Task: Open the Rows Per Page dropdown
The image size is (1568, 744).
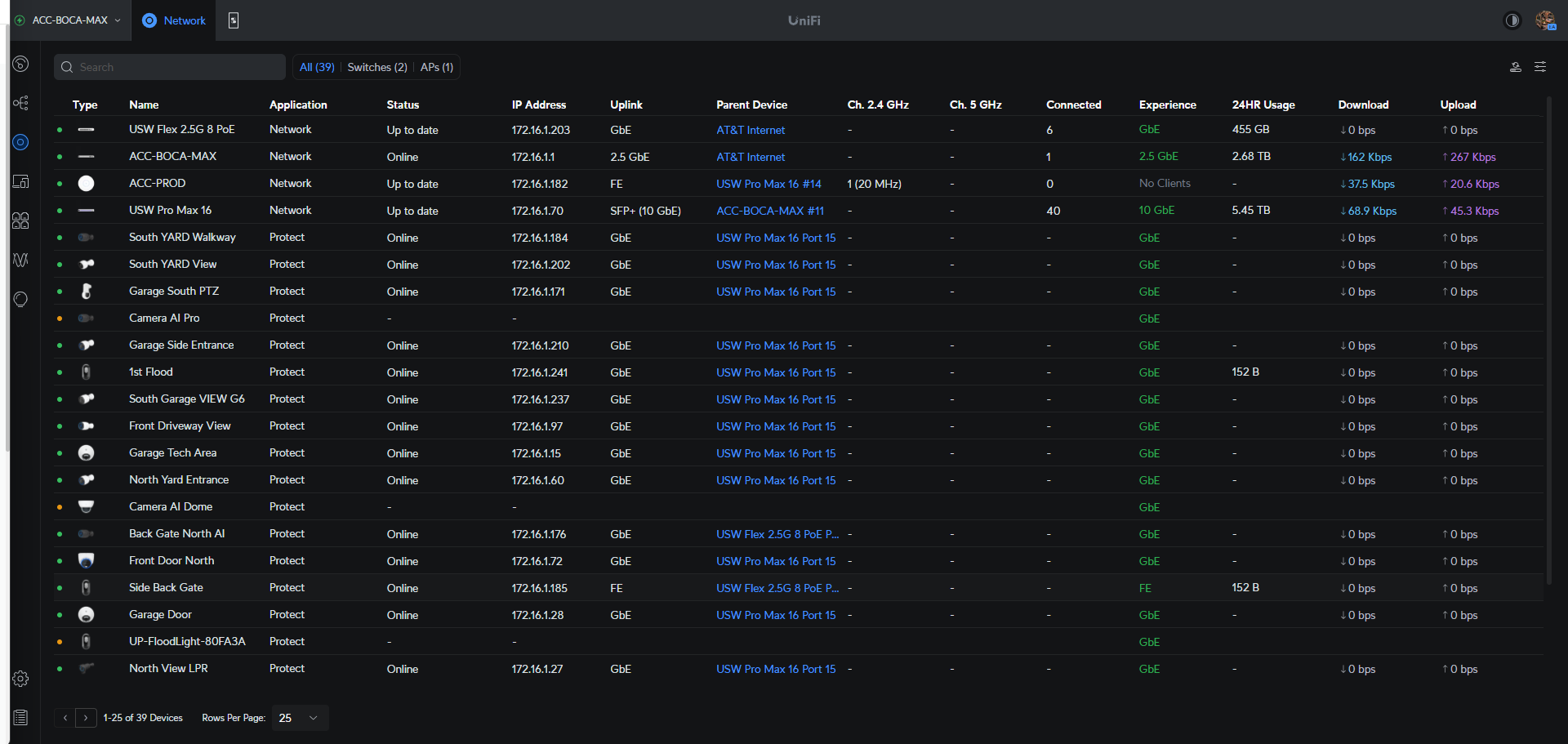Action: 299,718
